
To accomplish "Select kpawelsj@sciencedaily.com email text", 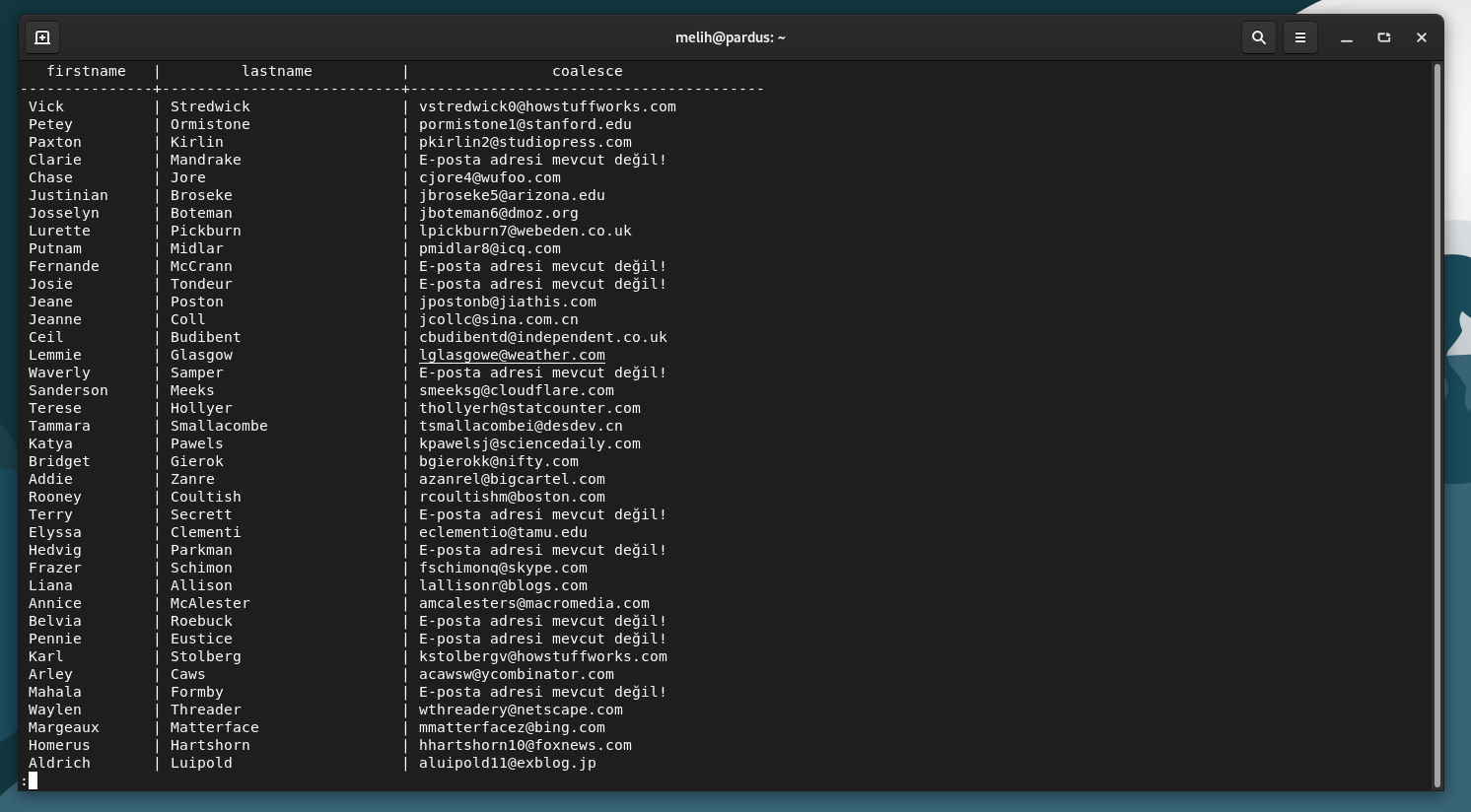I will tap(529, 443).
